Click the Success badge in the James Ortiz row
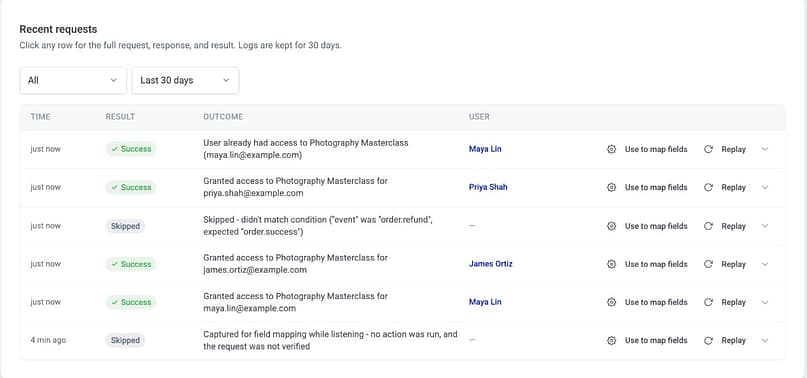807x378 pixels. coord(131,264)
